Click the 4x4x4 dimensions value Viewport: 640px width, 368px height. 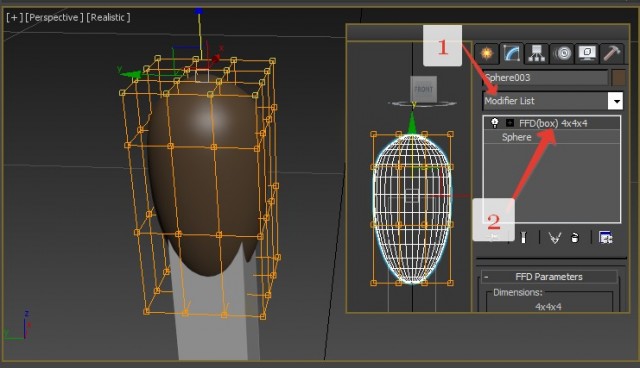[548, 306]
